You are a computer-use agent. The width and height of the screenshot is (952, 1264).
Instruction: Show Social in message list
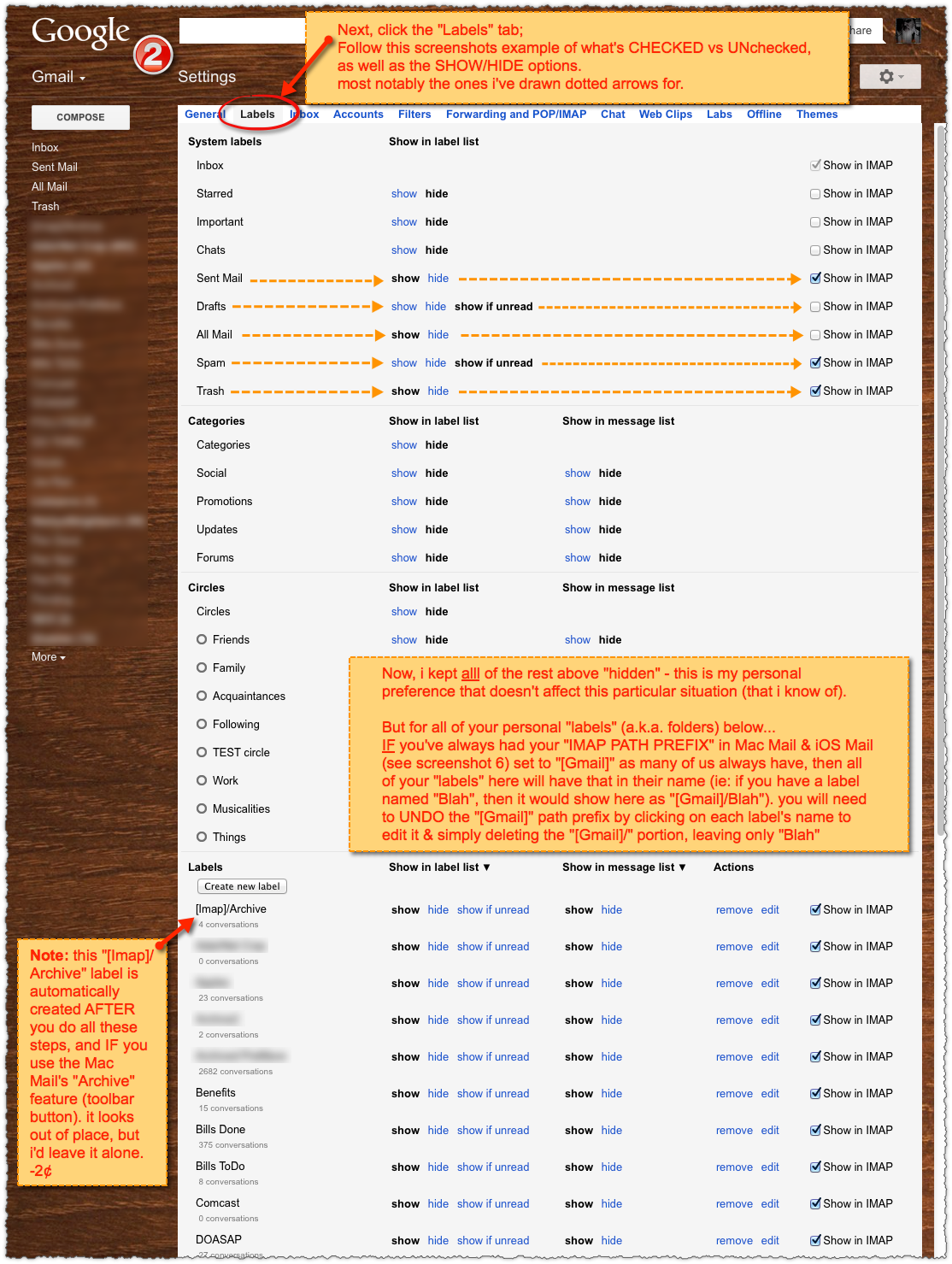pyautogui.click(x=578, y=473)
